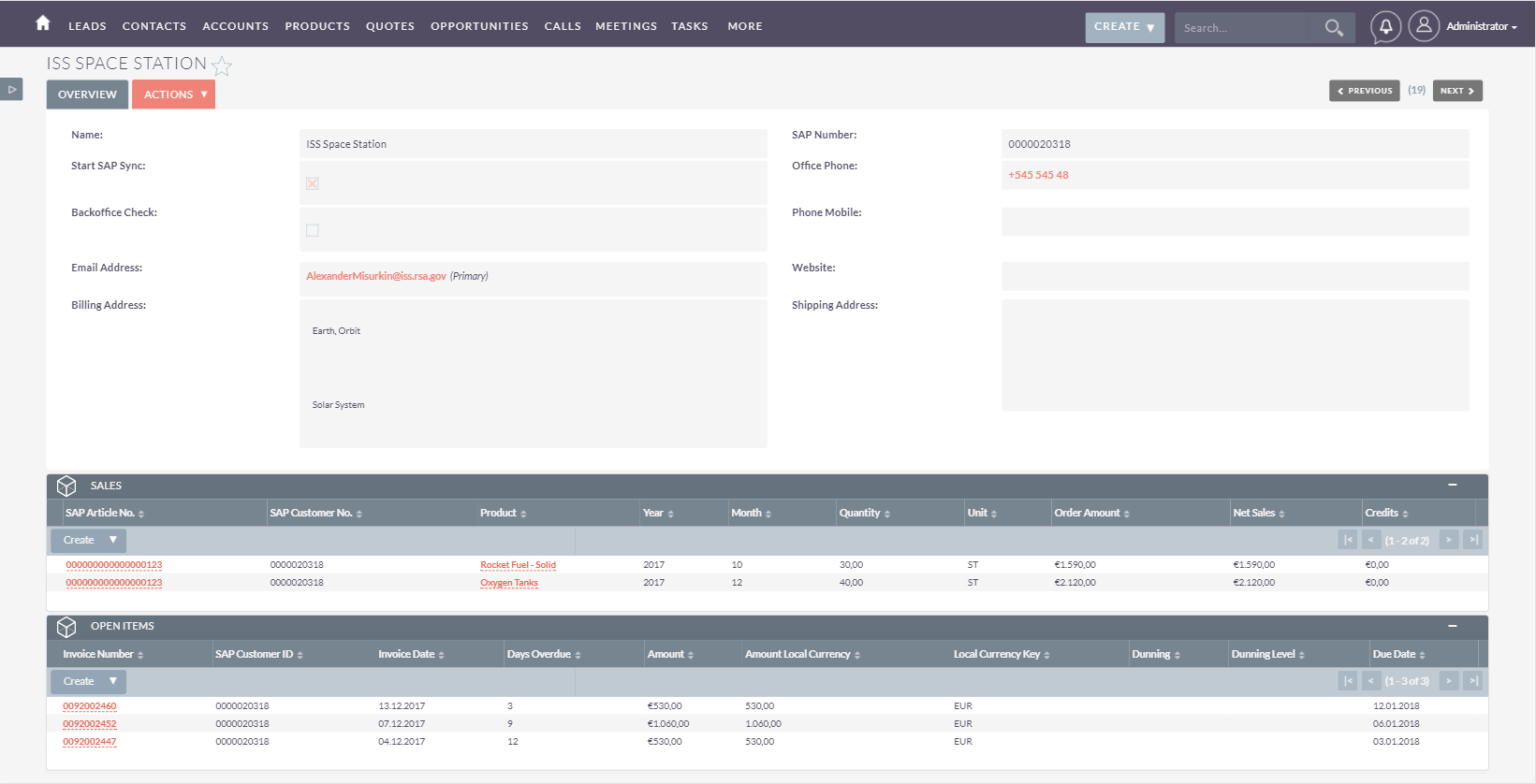
Task: Open the Accounts menu
Action: coord(236,26)
